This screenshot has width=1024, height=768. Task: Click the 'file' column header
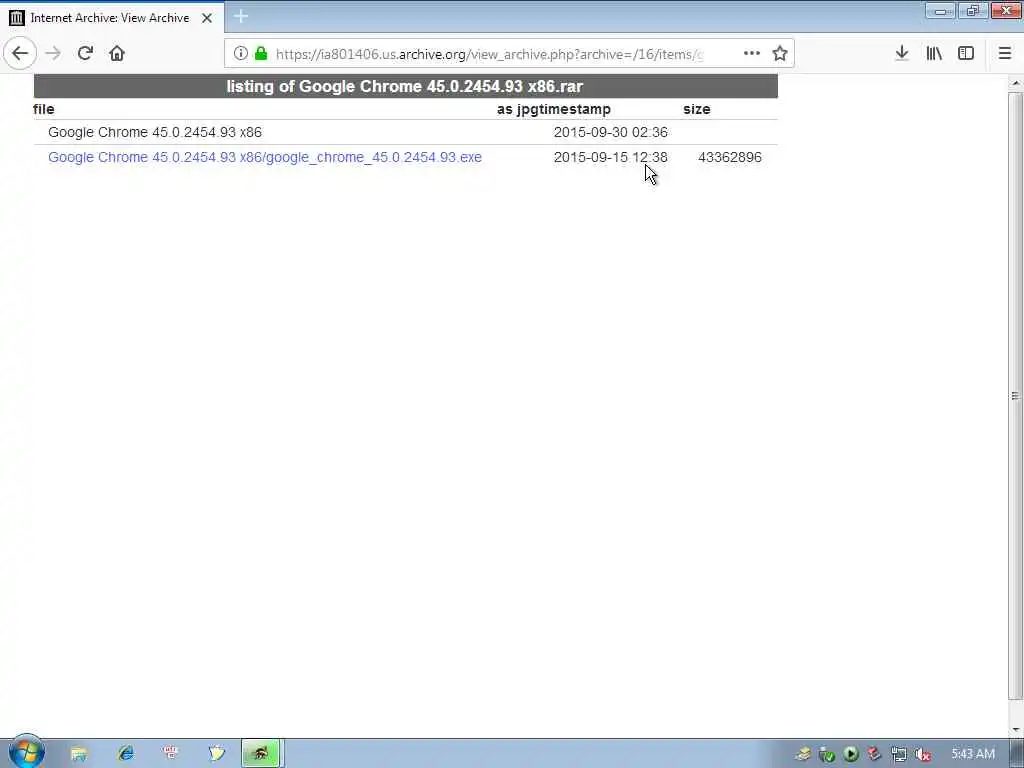pos(44,109)
